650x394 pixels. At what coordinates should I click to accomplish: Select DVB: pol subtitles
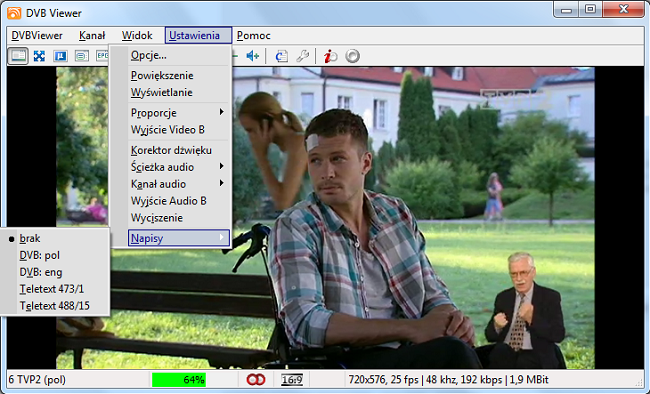click(55, 255)
